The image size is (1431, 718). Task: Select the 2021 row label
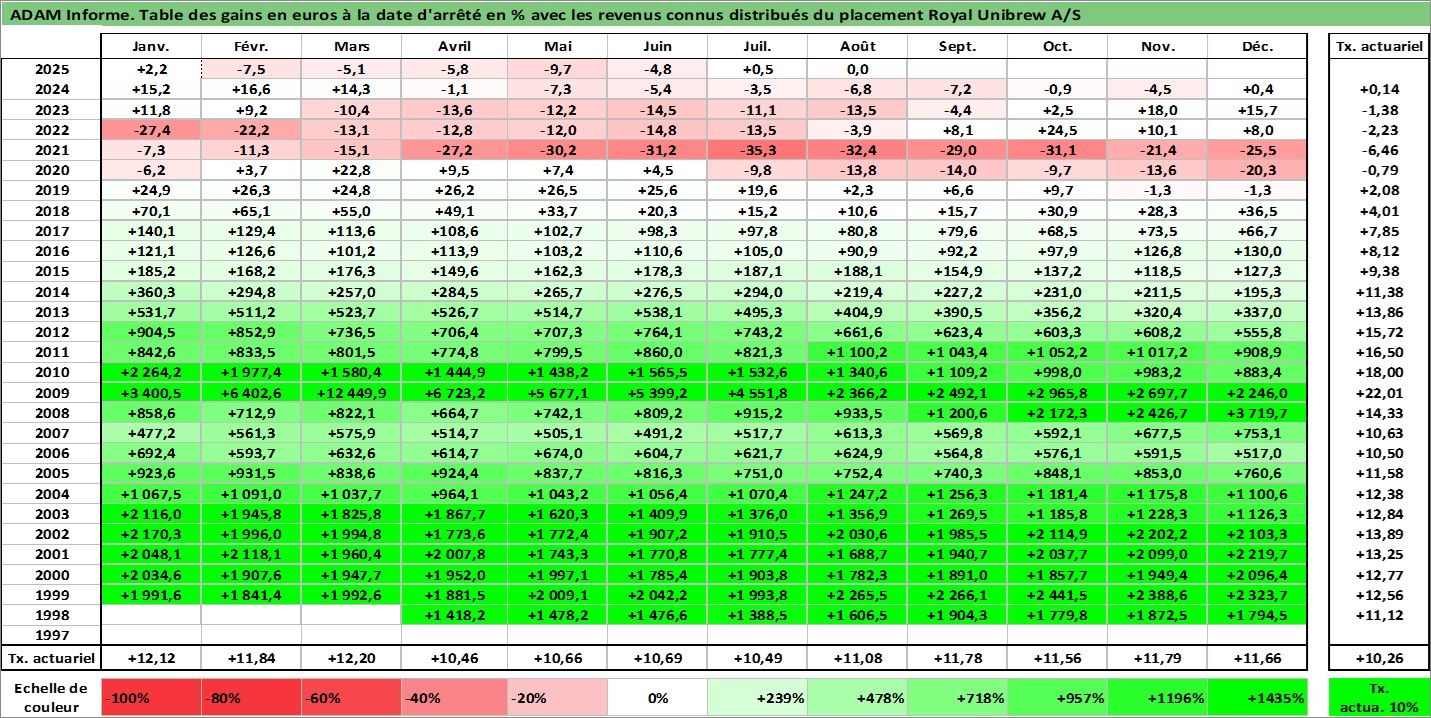(52, 150)
